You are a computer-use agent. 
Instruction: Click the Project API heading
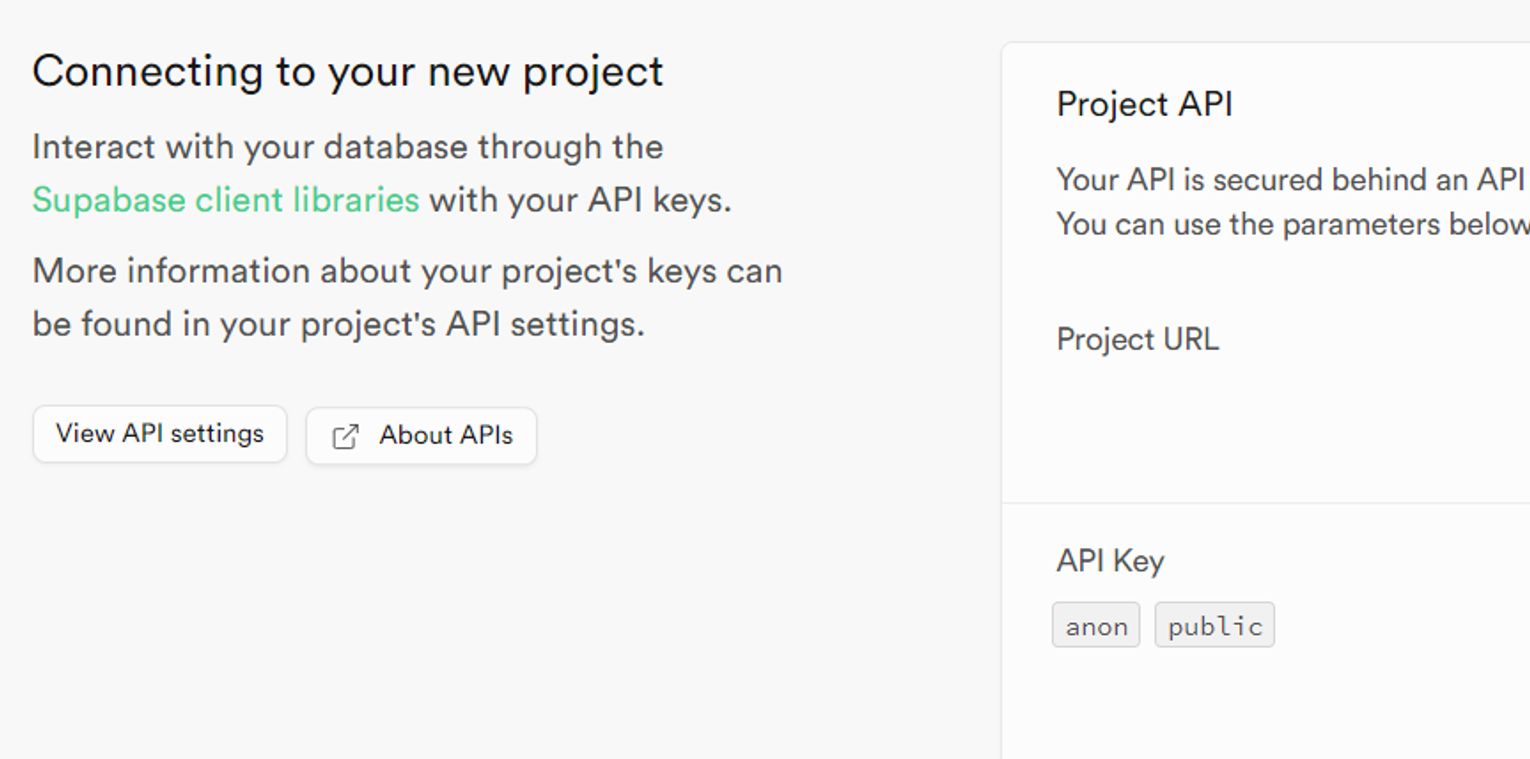click(x=1144, y=104)
